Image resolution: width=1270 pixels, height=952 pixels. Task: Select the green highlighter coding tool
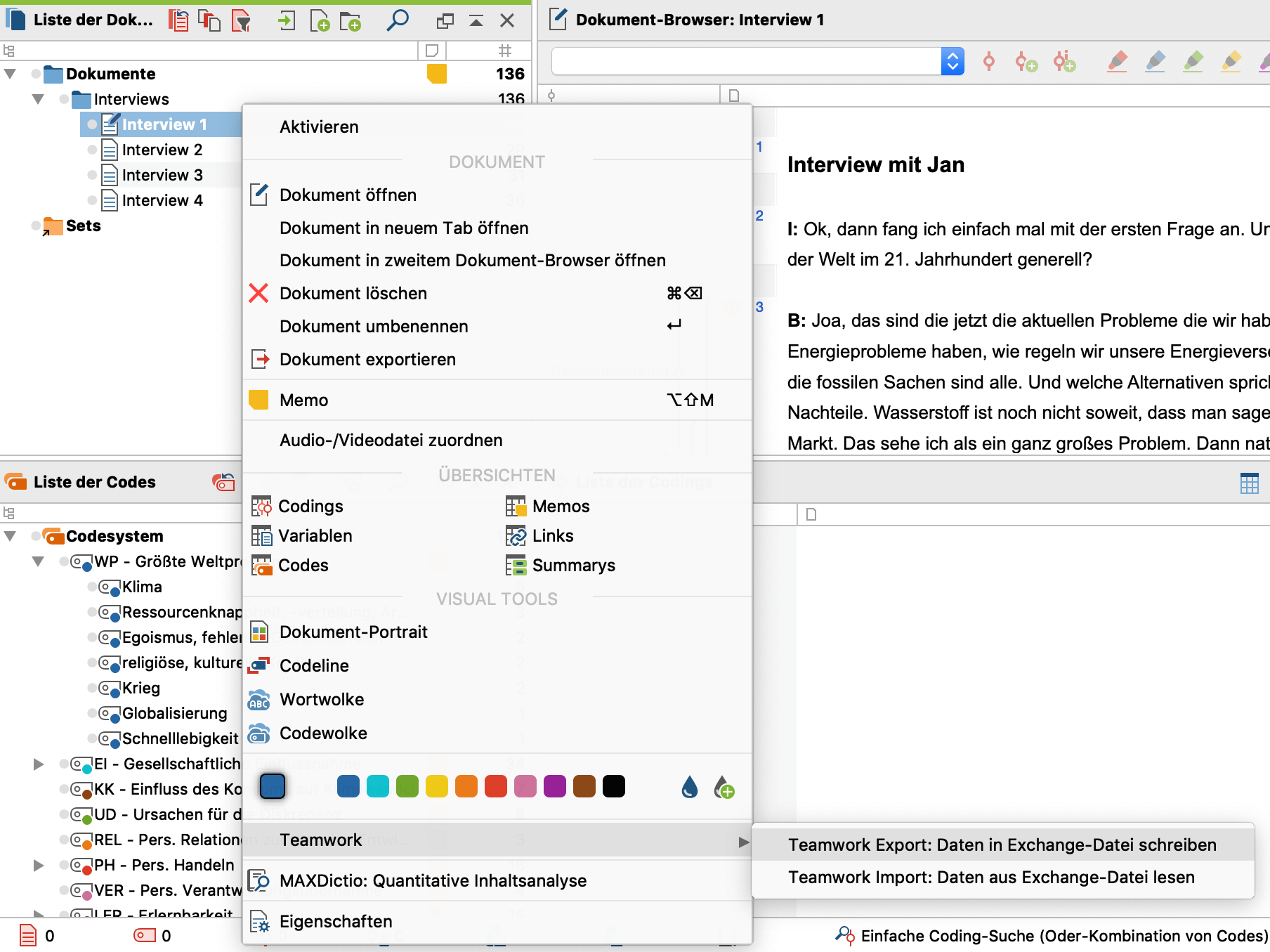point(1193,61)
